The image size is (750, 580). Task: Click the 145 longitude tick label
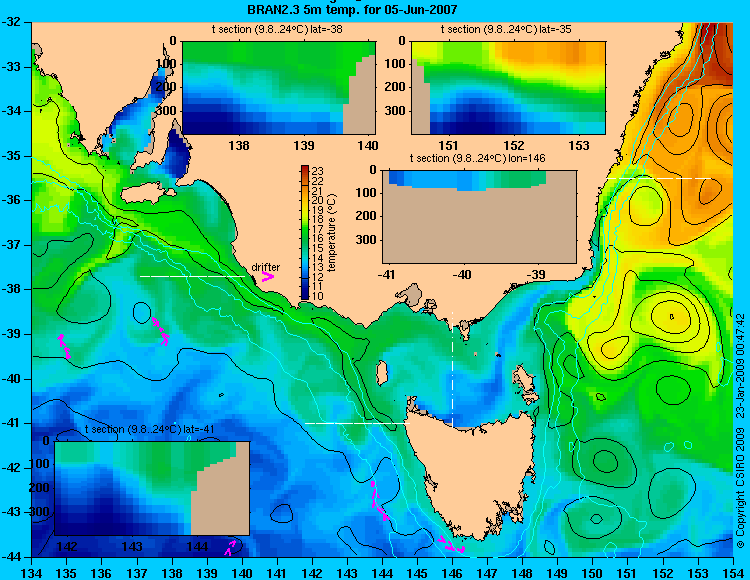point(417,573)
